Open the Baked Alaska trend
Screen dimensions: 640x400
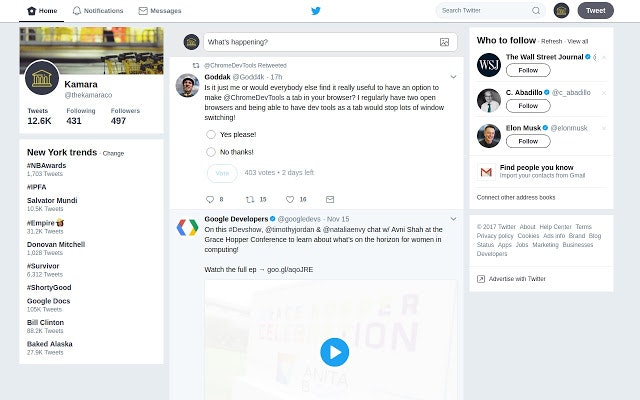pyautogui.click(x=49, y=344)
